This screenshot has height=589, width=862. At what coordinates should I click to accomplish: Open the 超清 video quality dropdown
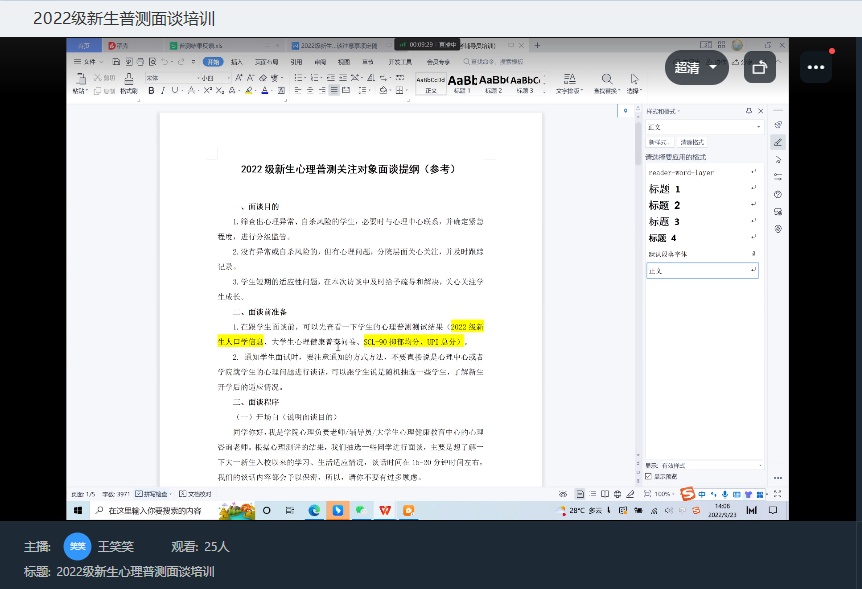(x=697, y=68)
